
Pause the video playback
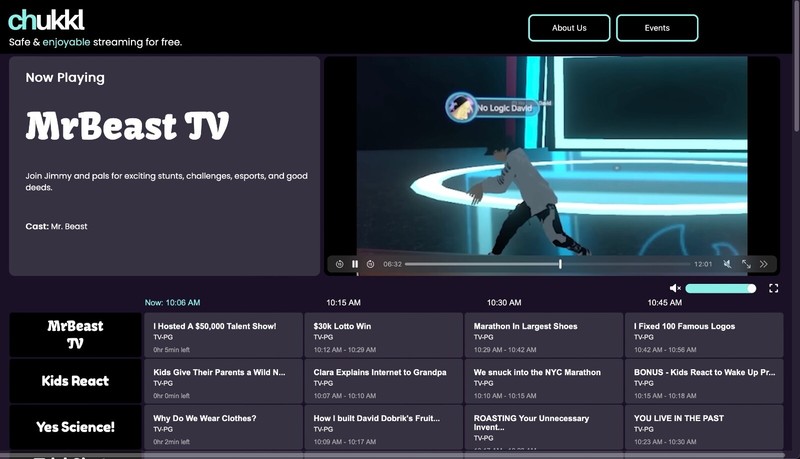coord(355,264)
